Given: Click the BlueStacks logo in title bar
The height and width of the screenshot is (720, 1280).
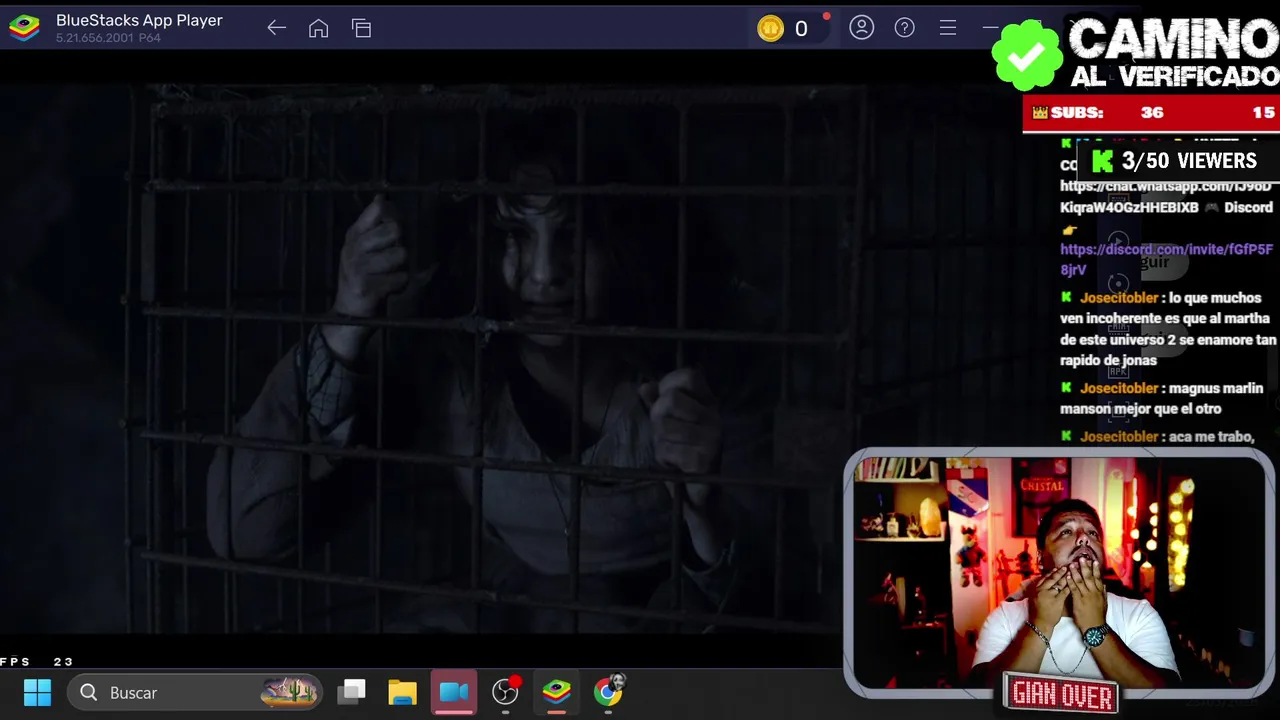Looking at the screenshot, I should coord(24,28).
